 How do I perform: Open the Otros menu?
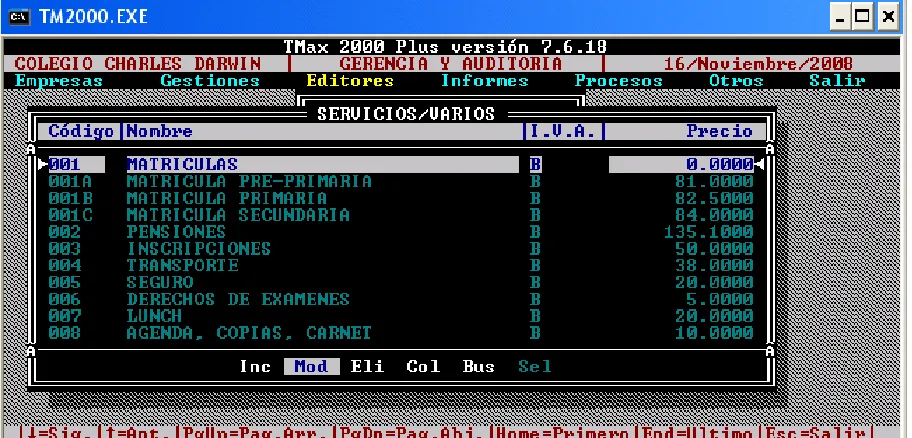[736, 81]
